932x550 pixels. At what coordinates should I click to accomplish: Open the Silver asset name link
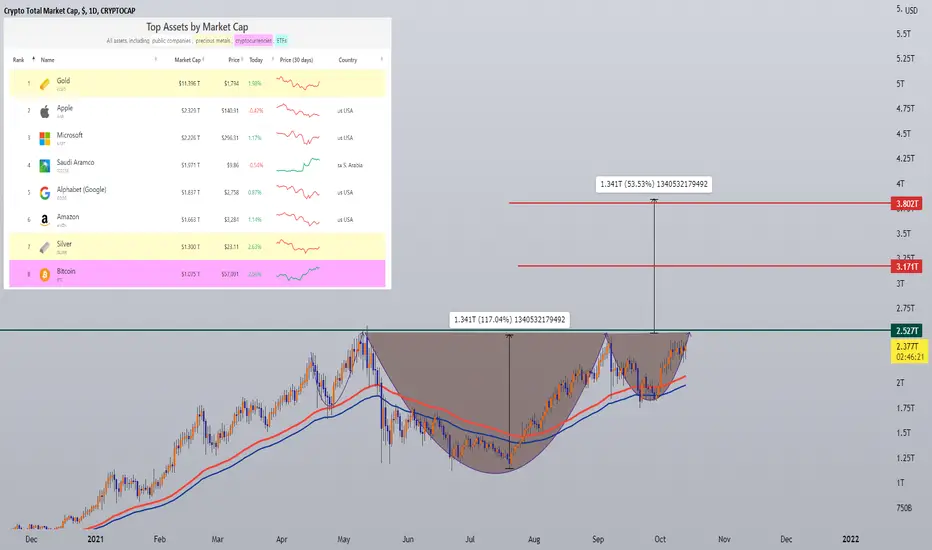(64, 244)
